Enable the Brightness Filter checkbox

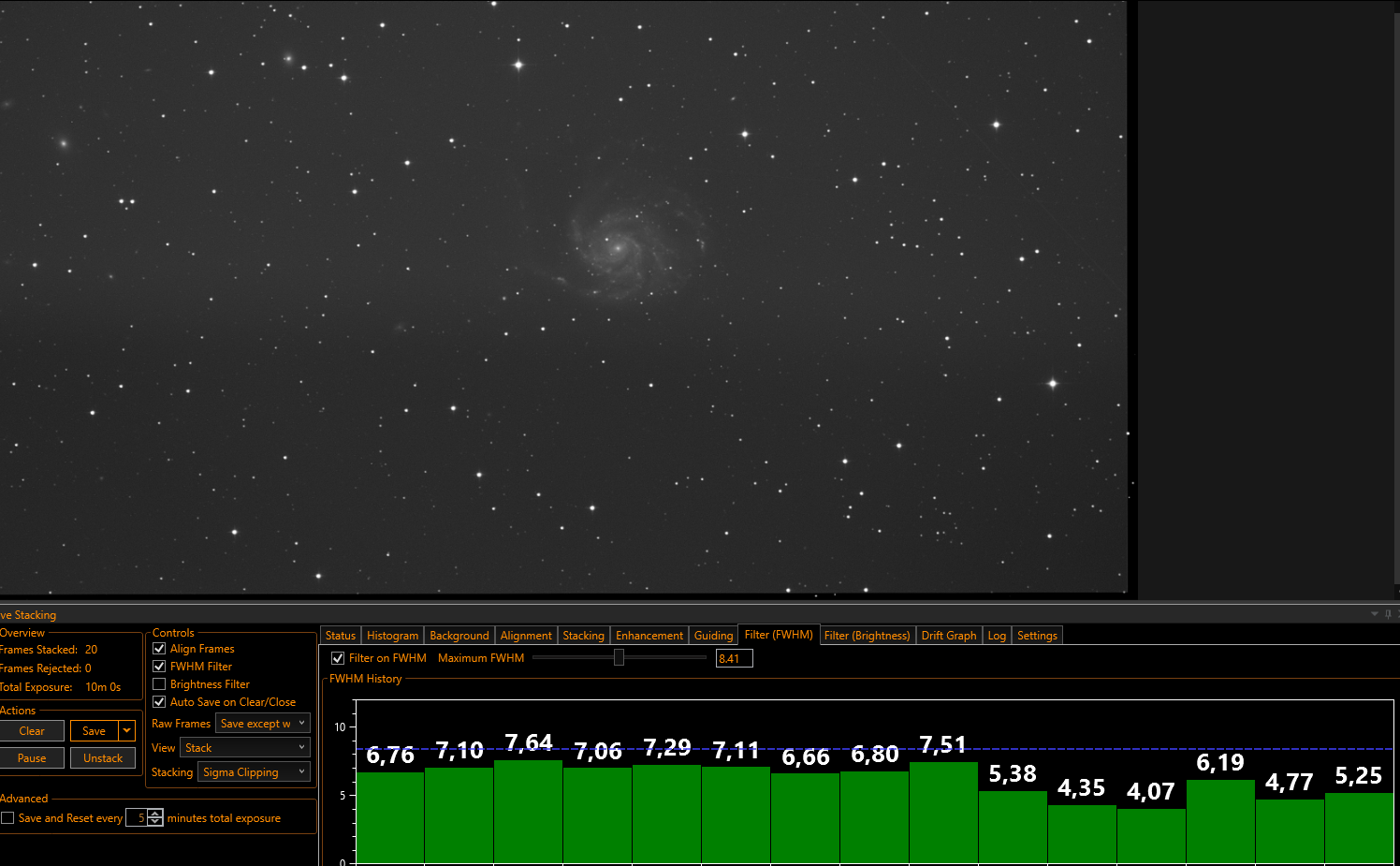[x=159, y=683]
